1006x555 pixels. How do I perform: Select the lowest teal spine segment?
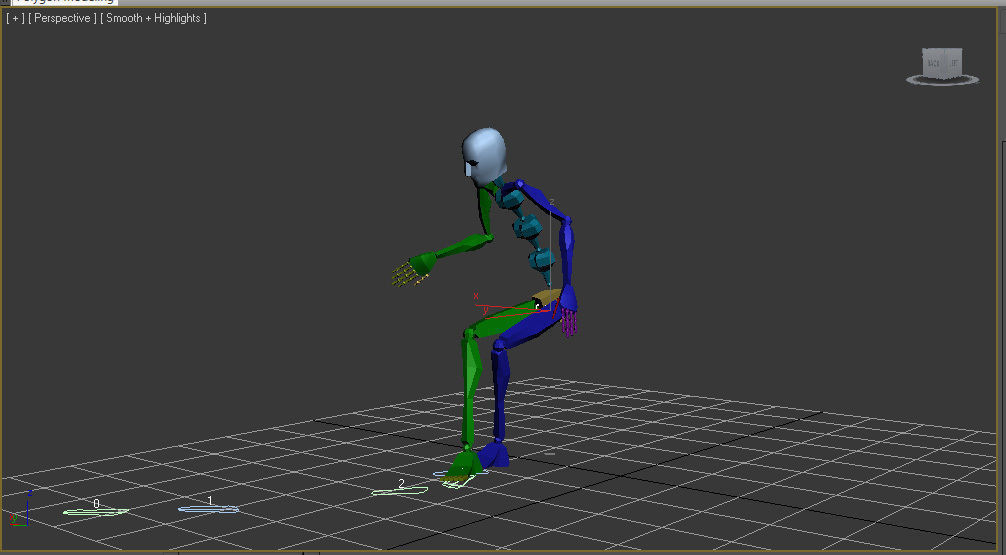pos(542,259)
